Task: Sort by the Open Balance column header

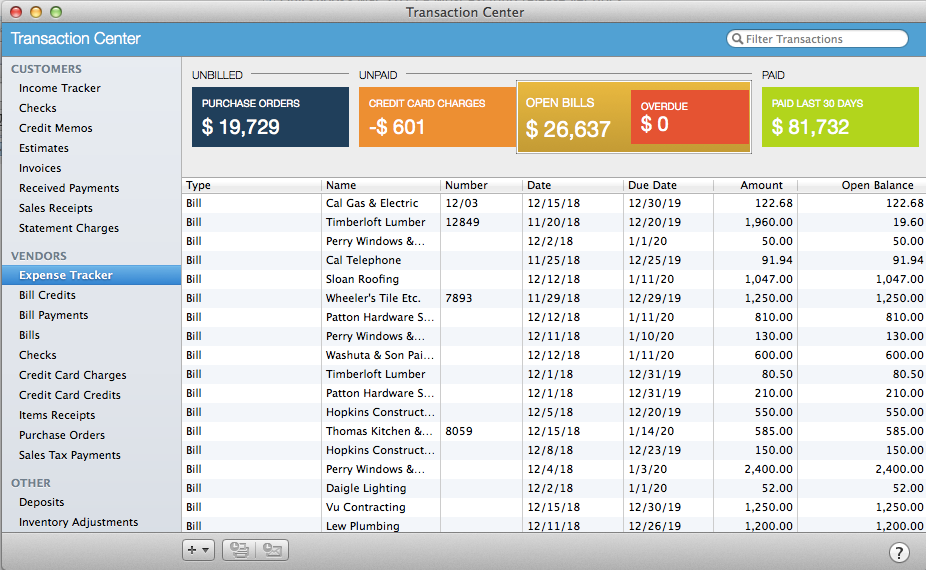Action: 876,185
